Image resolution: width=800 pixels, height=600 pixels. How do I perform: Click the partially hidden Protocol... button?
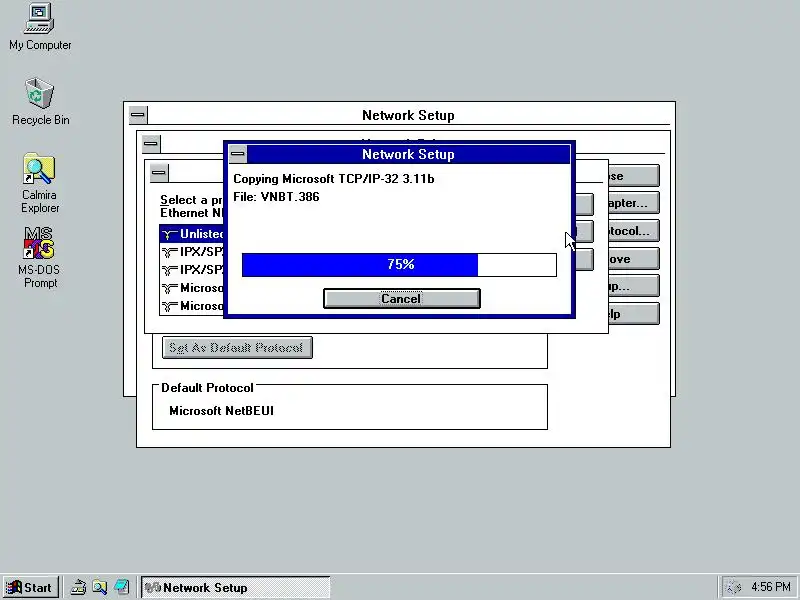pos(634,231)
